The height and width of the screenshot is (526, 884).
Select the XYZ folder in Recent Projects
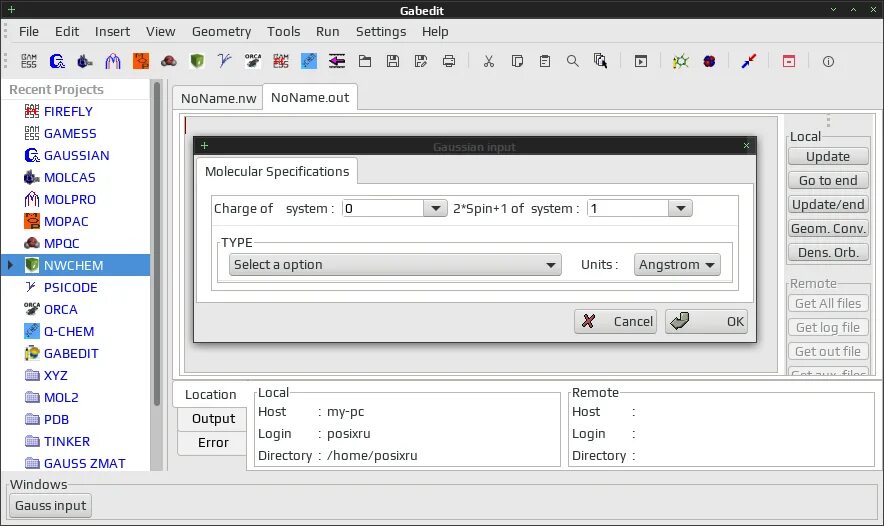55,375
